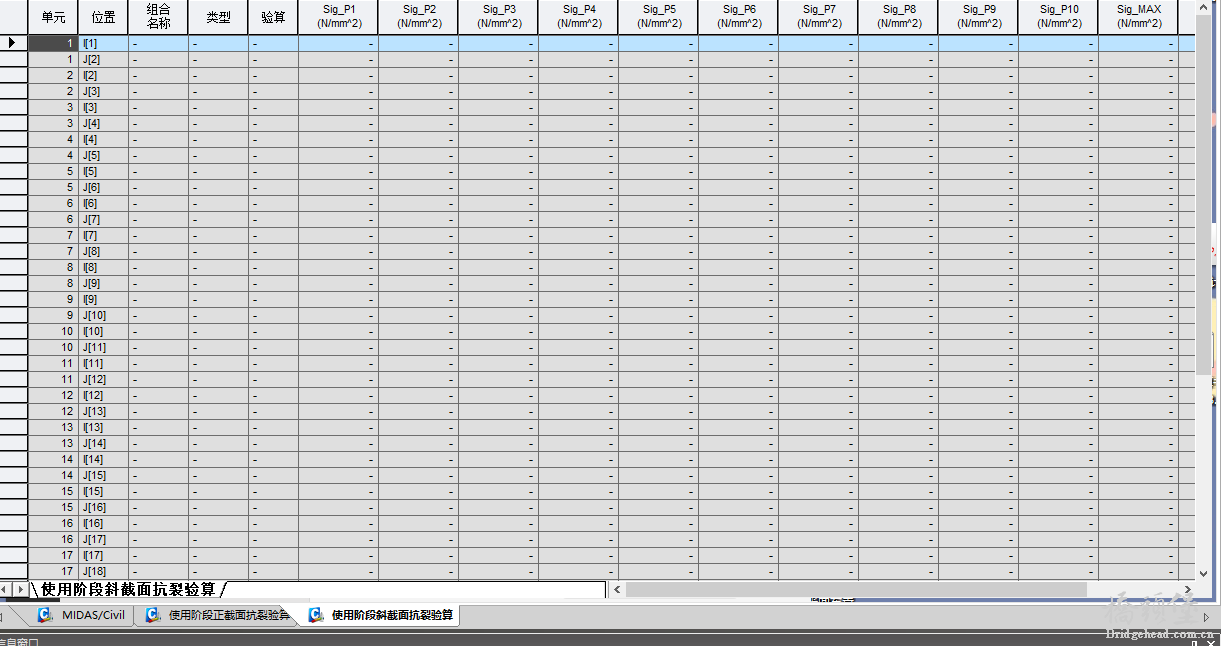1221x646 pixels.
Task: Click the Sig_P10 column header
Action: [1058, 17]
